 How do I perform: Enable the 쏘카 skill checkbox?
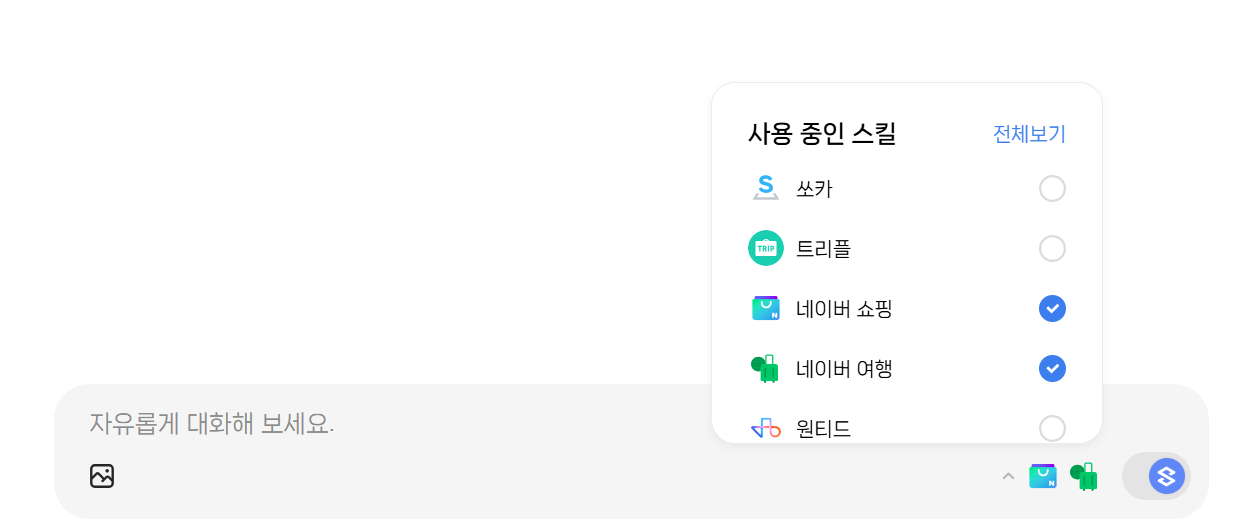click(x=1052, y=188)
